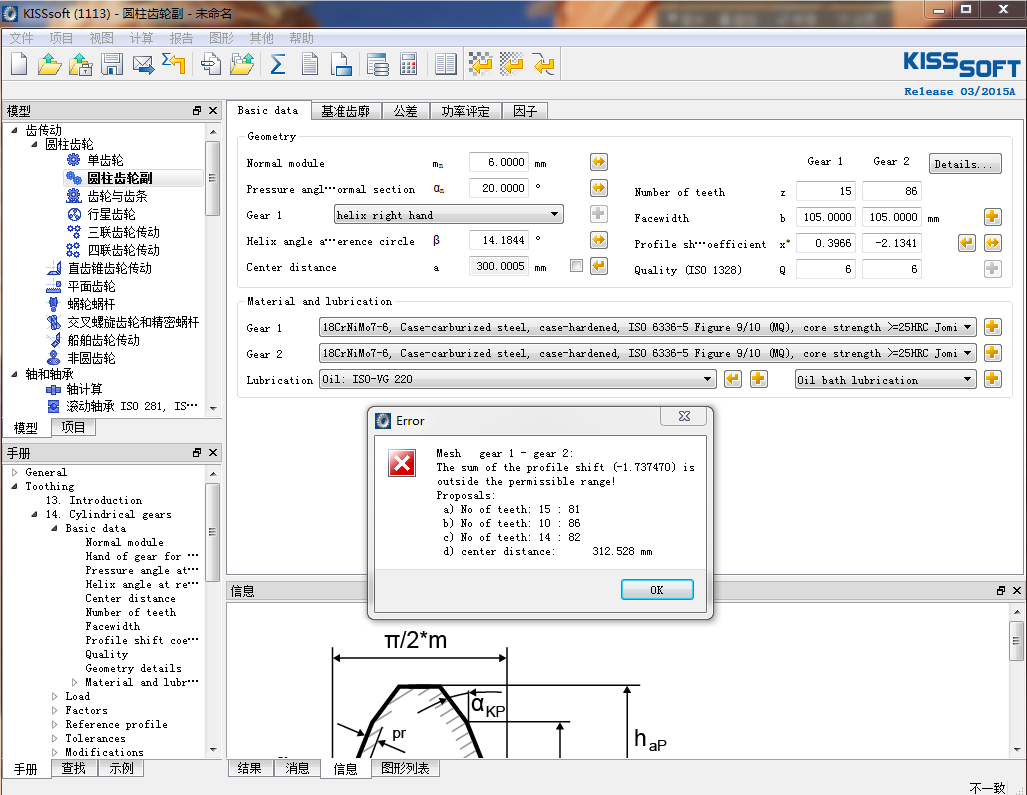Image resolution: width=1027 pixels, height=795 pixels.
Task: Click the database table toolbar icon
Action: pyautogui.click(x=377, y=64)
